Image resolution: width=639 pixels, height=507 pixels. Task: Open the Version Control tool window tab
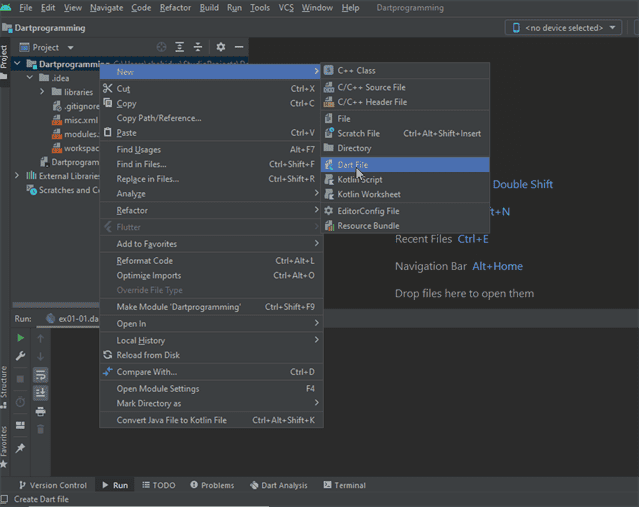tap(53, 485)
